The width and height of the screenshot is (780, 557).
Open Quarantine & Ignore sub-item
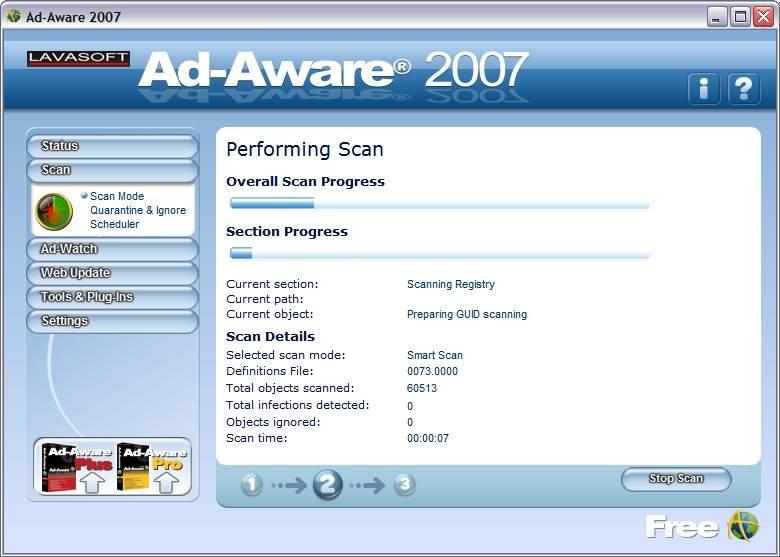[138, 211]
